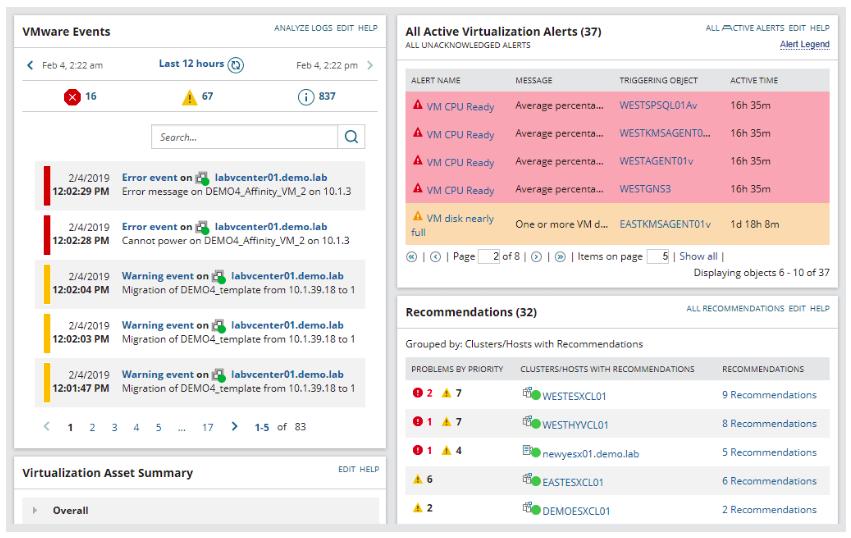Jump to last alerts page icon

click(560, 257)
